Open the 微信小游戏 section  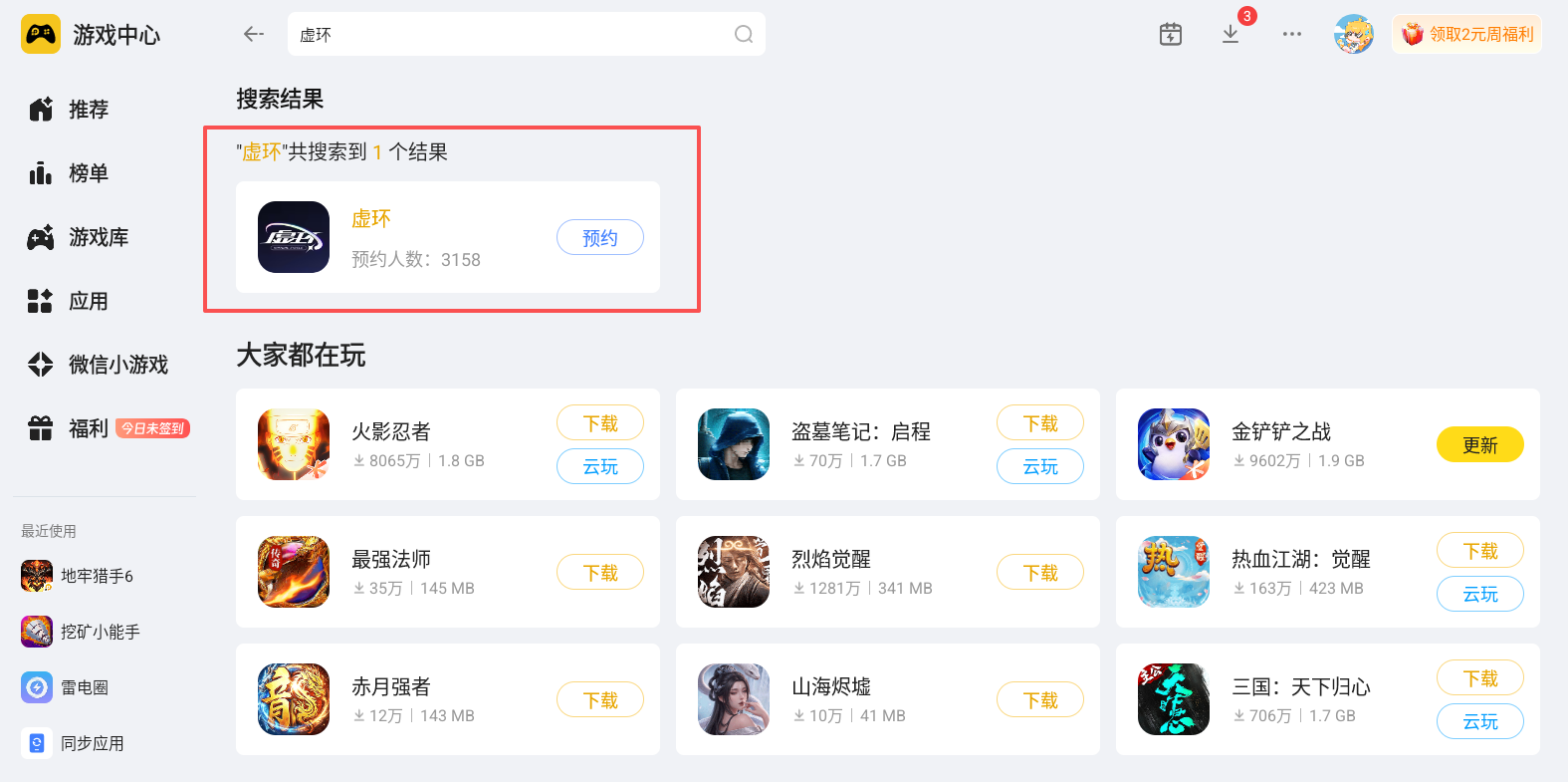(x=99, y=365)
